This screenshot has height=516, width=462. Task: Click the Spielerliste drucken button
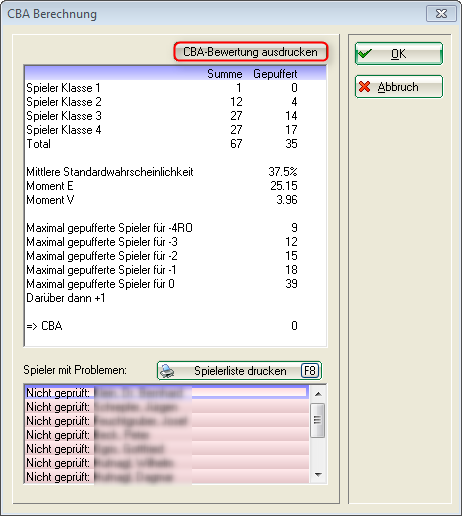click(x=239, y=371)
